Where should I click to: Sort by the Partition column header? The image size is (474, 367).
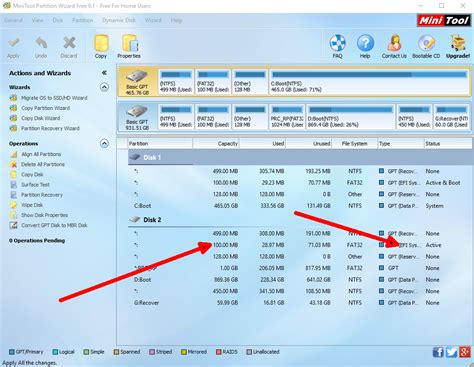tap(160, 144)
